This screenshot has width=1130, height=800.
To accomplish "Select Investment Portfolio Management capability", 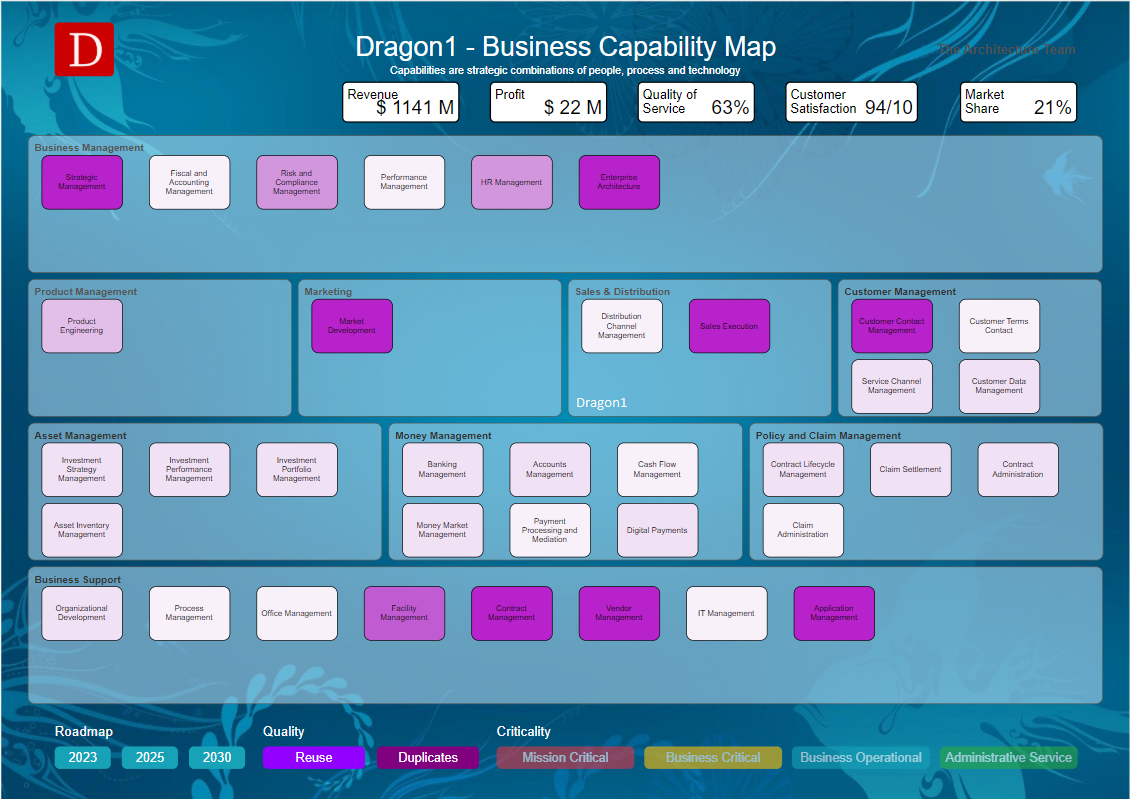I will tap(297, 470).
